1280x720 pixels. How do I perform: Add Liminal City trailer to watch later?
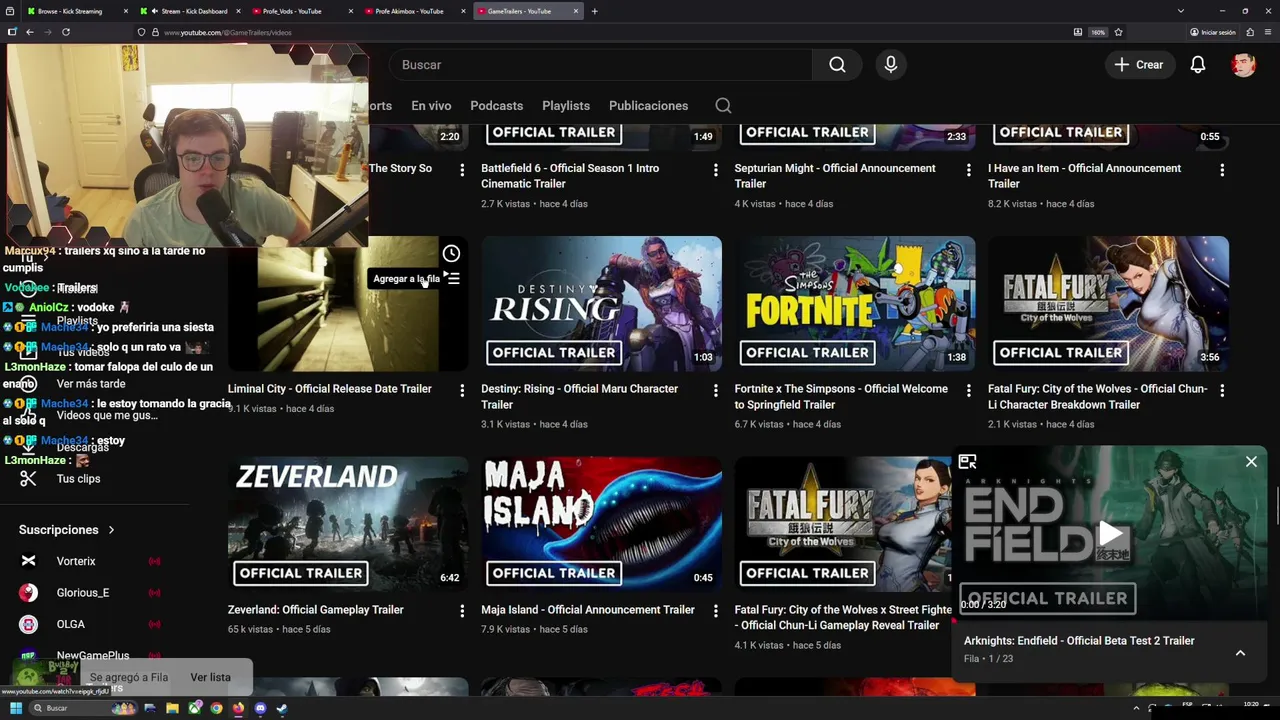pyautogui.click(x=451, y=254)
